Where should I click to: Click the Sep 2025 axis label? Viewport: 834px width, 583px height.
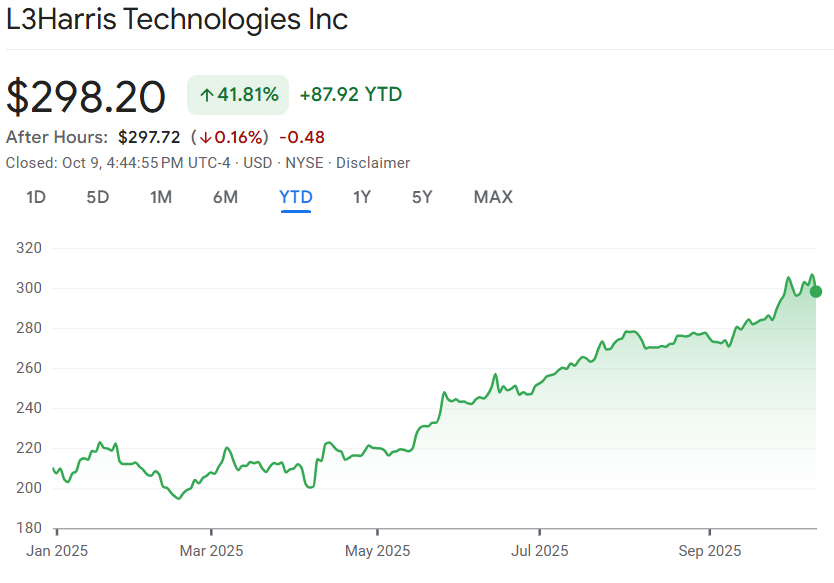pos(709,551)
